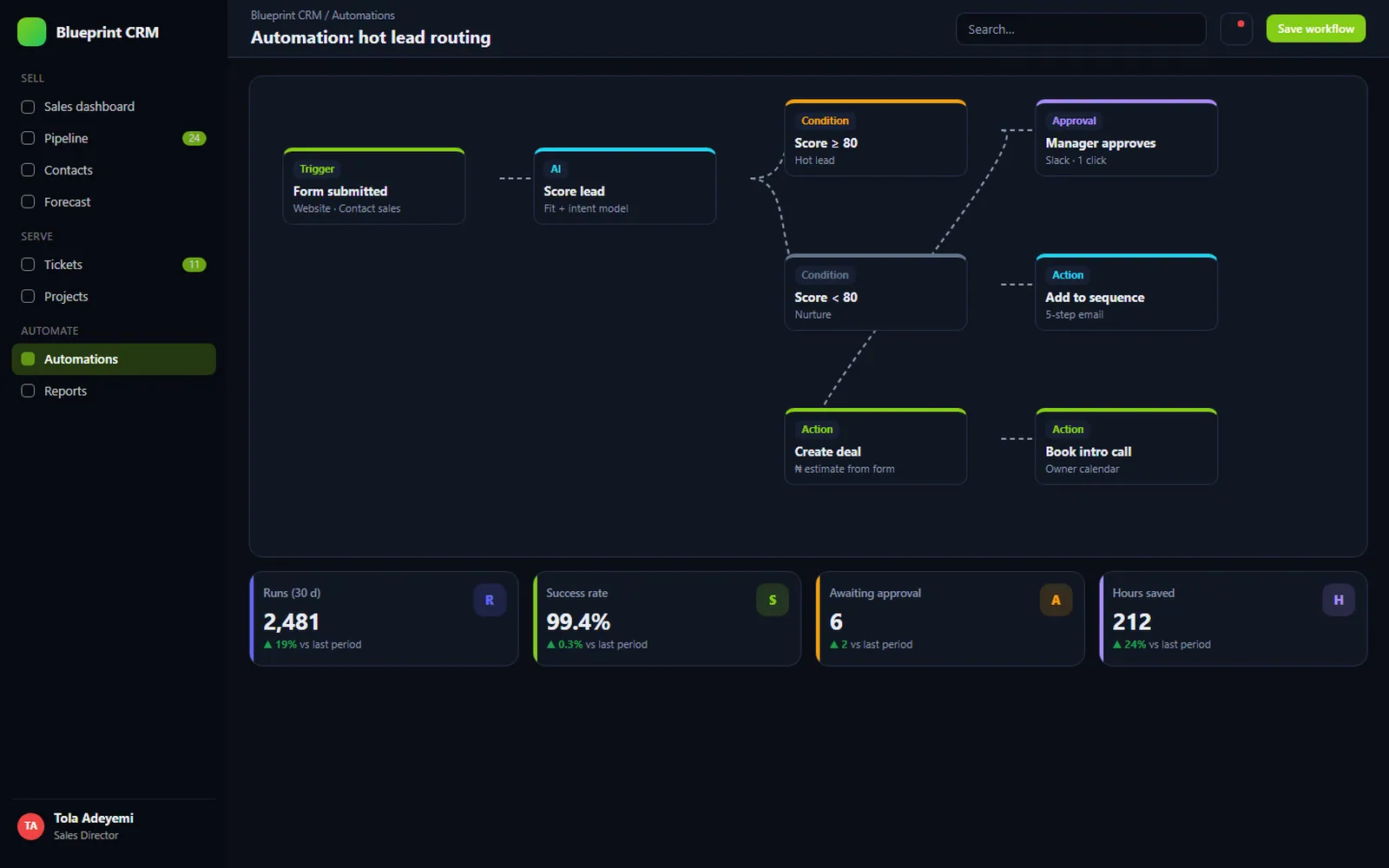This screenshot has height=868, width=1389.
Task: Select the Add to sequence action node
Action: 1127,292
